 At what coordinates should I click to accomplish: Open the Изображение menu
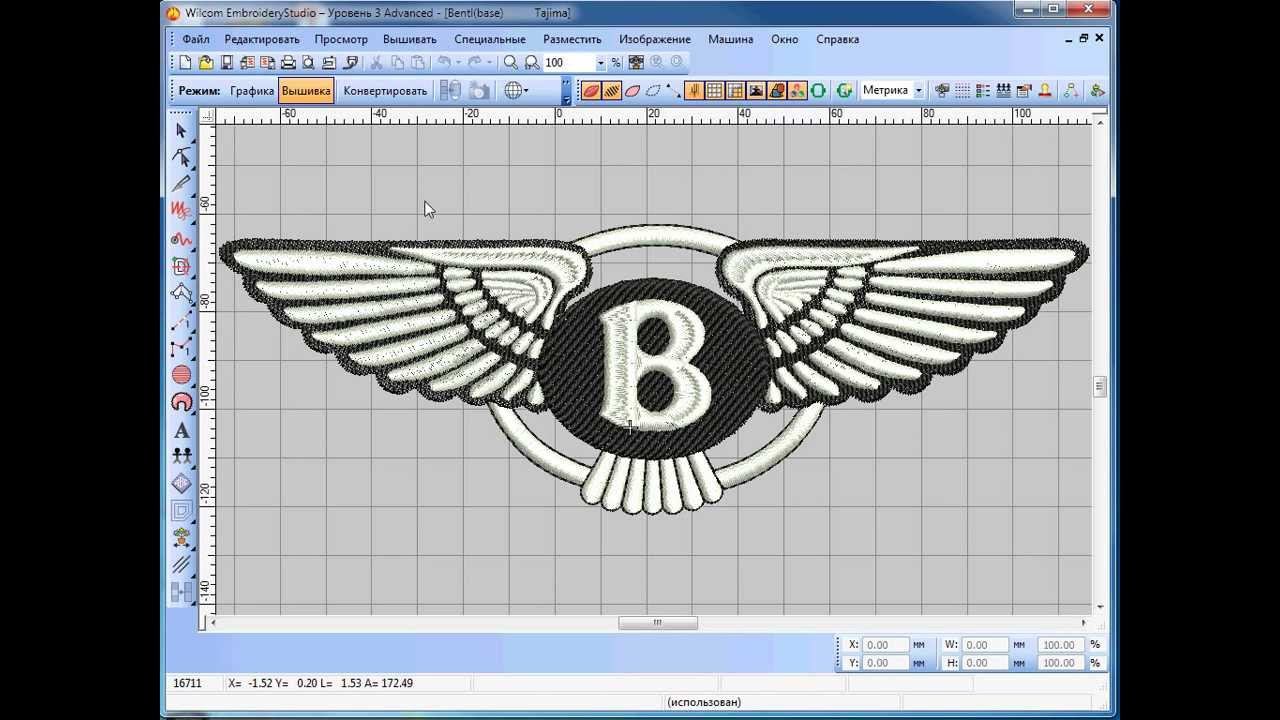click(x=654, y=39)
